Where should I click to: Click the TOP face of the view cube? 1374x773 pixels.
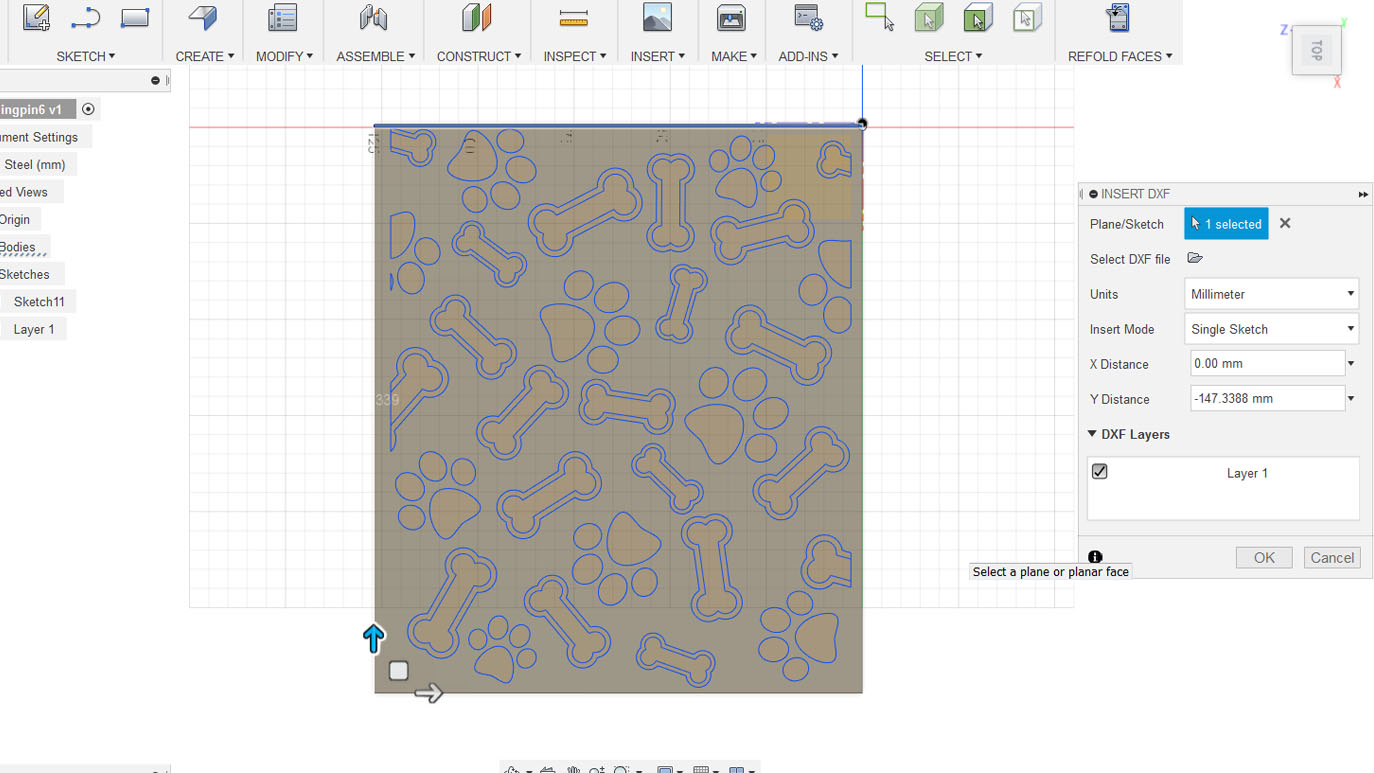[1316, 50]
